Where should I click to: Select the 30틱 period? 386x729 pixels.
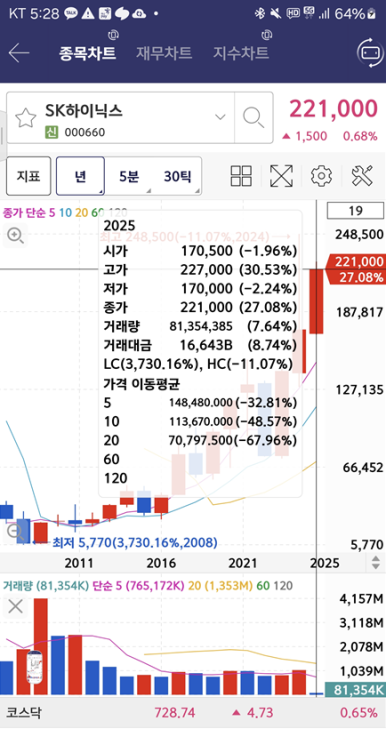click(177, 176)
